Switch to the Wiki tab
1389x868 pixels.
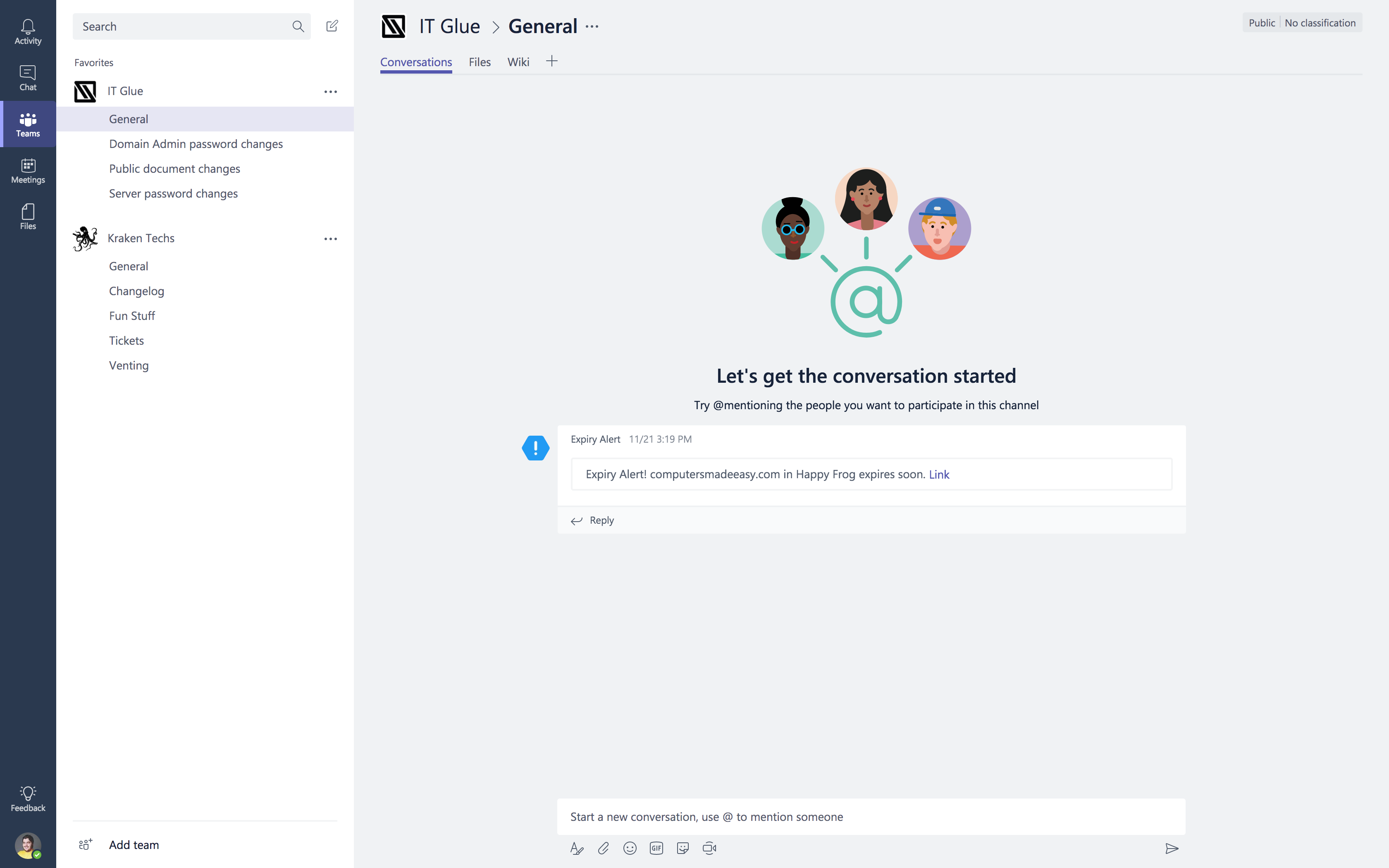(518, 62)
